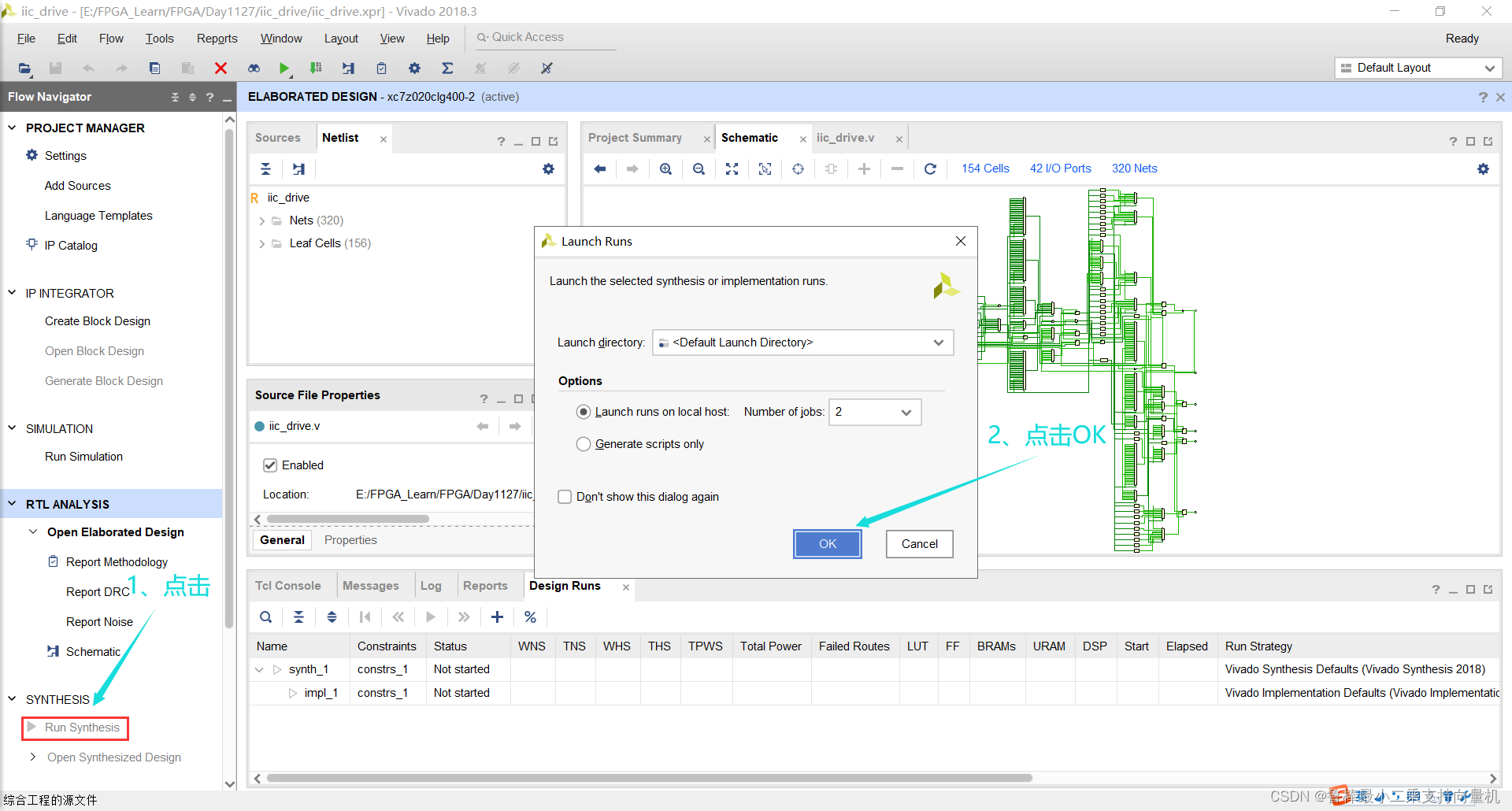This screenshot has height=811, width=1512.
Task: Open Report Methodology
Action: [x=117, y=562]
